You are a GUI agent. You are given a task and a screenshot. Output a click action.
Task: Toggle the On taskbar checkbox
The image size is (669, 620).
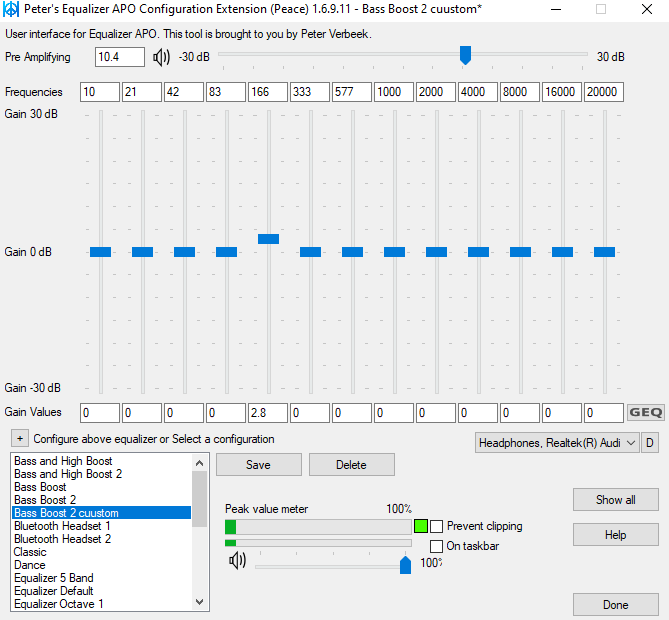point(436,546)
